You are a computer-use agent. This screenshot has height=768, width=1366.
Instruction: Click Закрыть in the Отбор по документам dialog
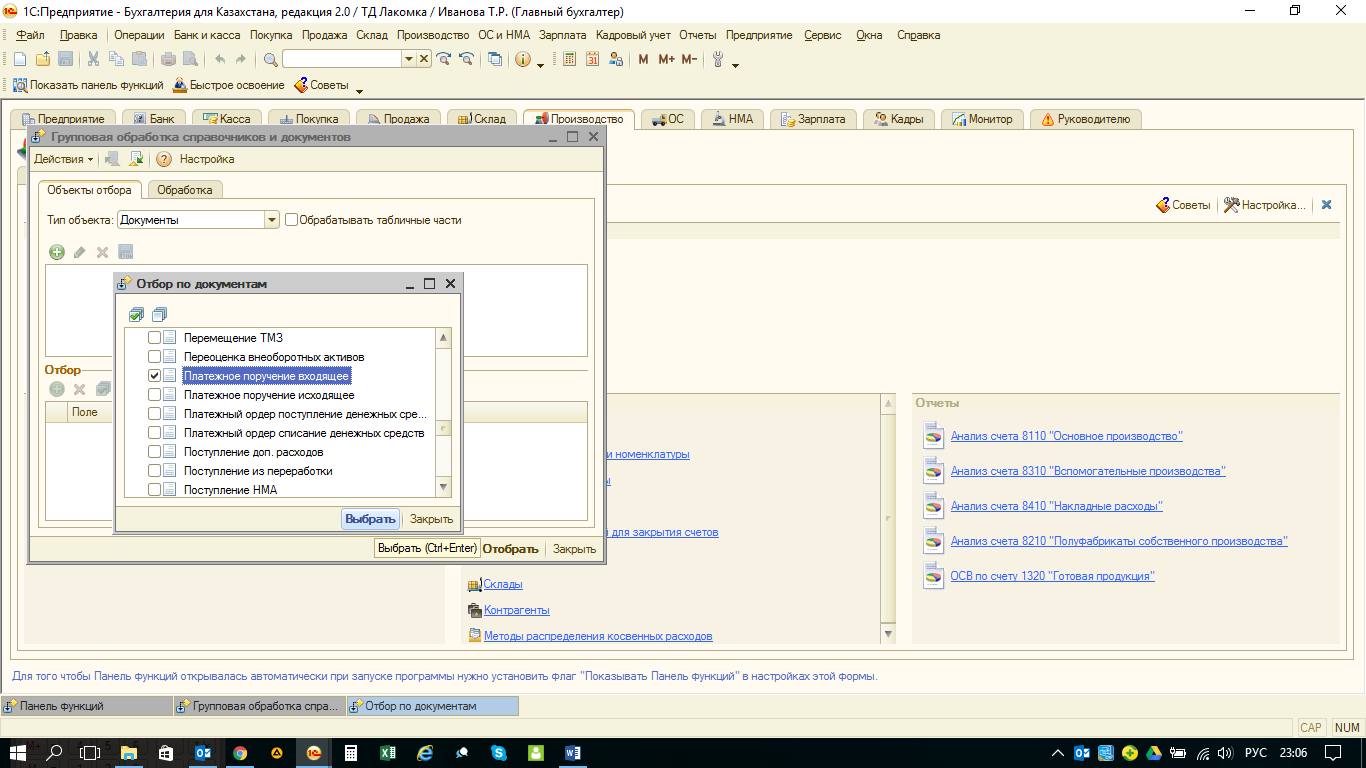pos(431,519)
